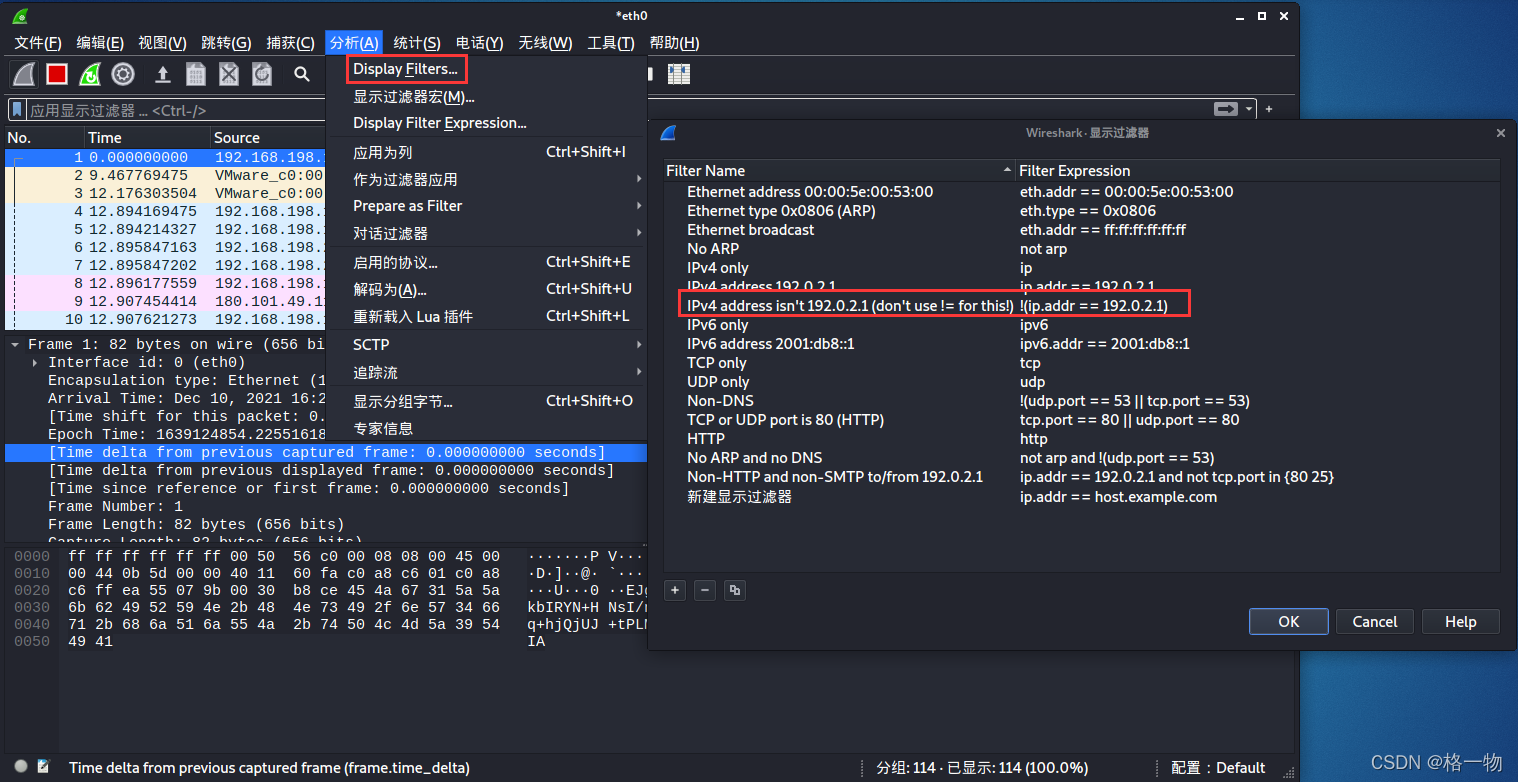Select the Ethernet broadcast filter row
This screenshot has width=1518, height=782.
(1082, 230)
